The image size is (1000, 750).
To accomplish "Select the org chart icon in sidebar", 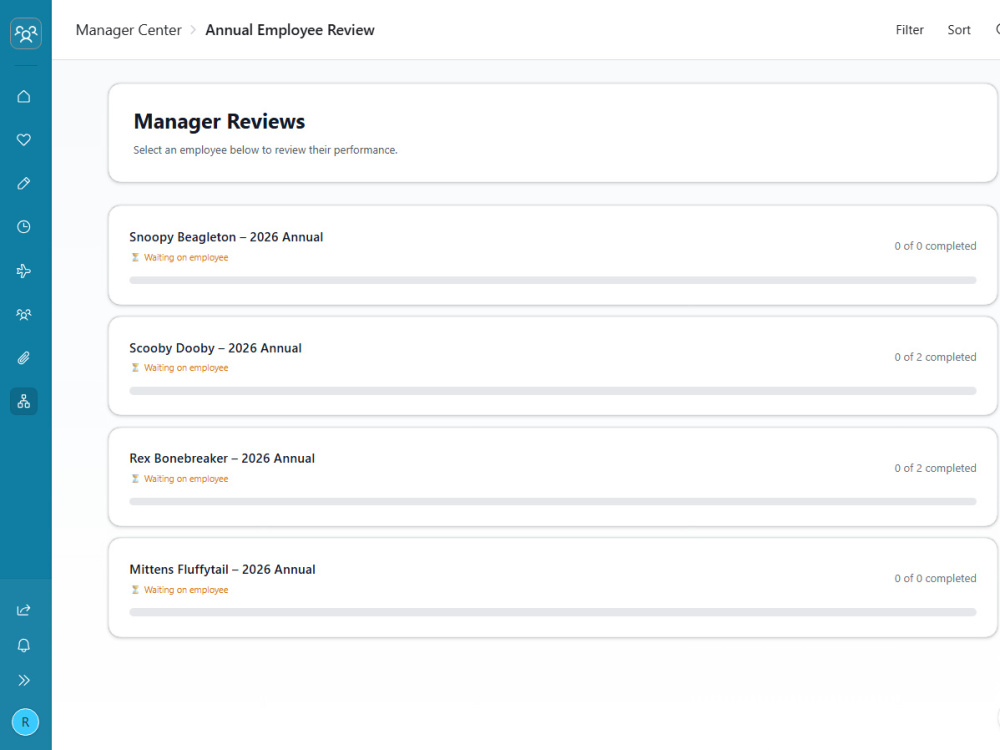I will coord(24,401).
